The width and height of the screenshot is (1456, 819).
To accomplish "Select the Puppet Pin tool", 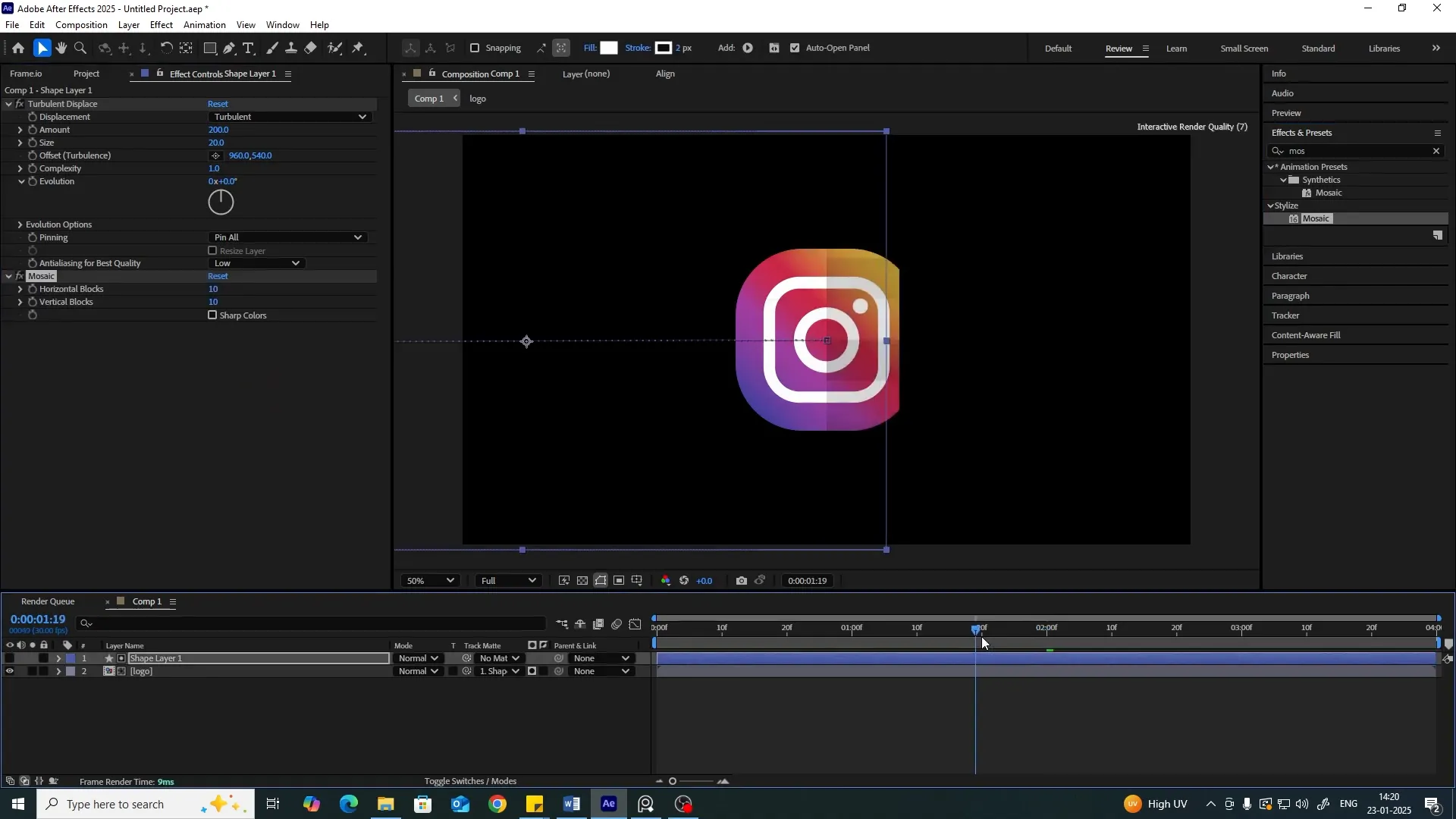I will pyautogui.click(x=359, y=49).
